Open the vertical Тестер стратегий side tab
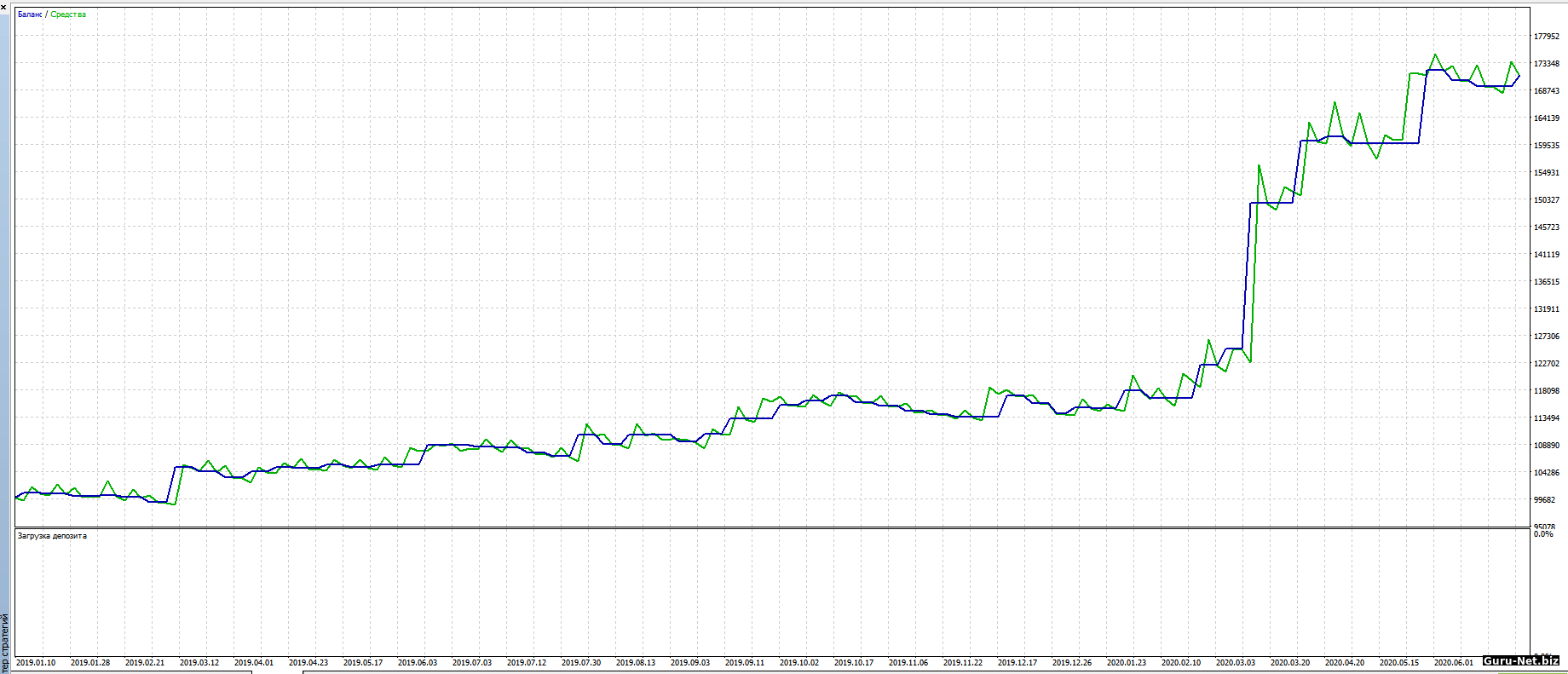The image size is (1568, 674). pyautogui.click(x=5, y=641)
